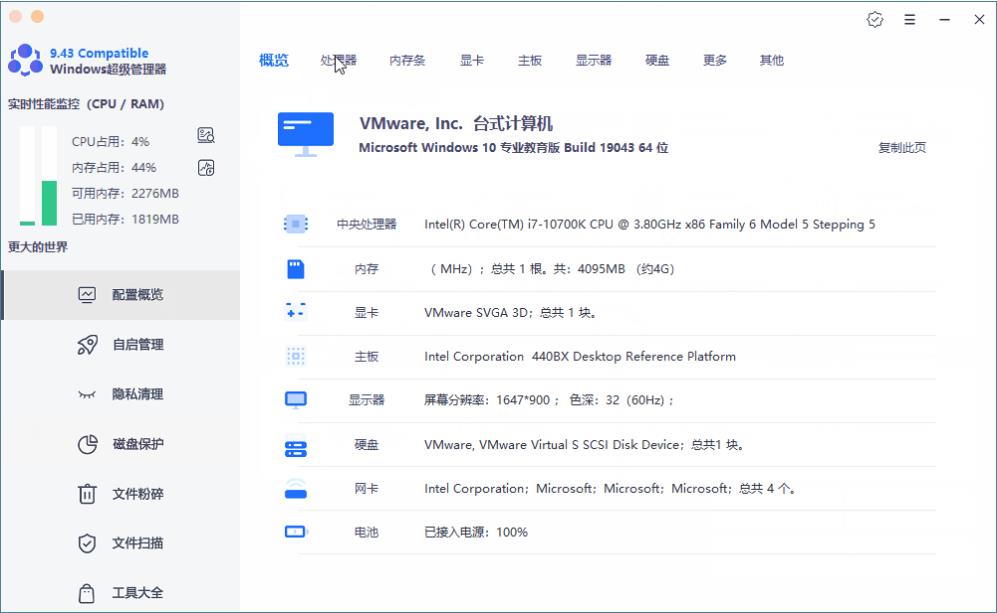This screenshot has height=613, width=997.
Task: Click the Intel Core i7-10700K processor text
Action: 650,224
